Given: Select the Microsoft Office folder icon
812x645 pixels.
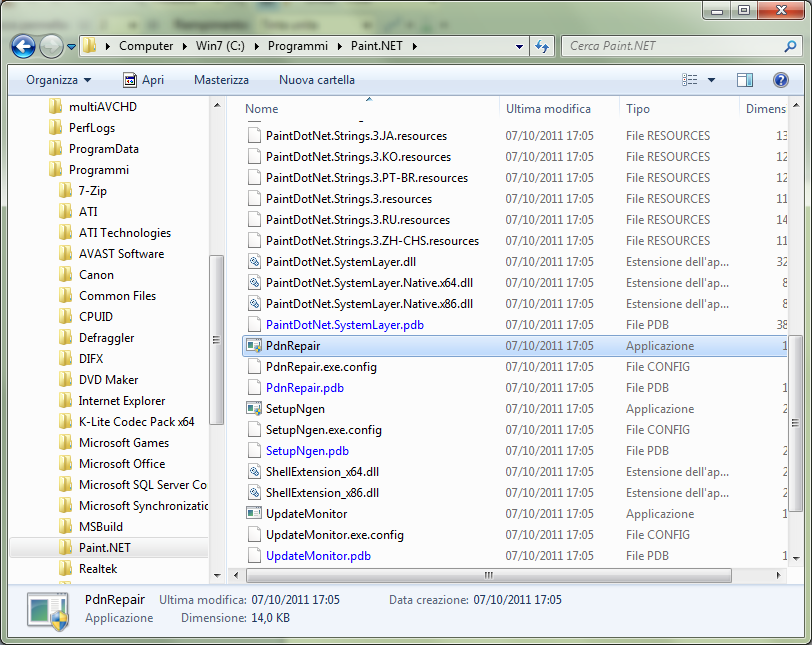Looking at the screenshot, I should tap(65, 463).
